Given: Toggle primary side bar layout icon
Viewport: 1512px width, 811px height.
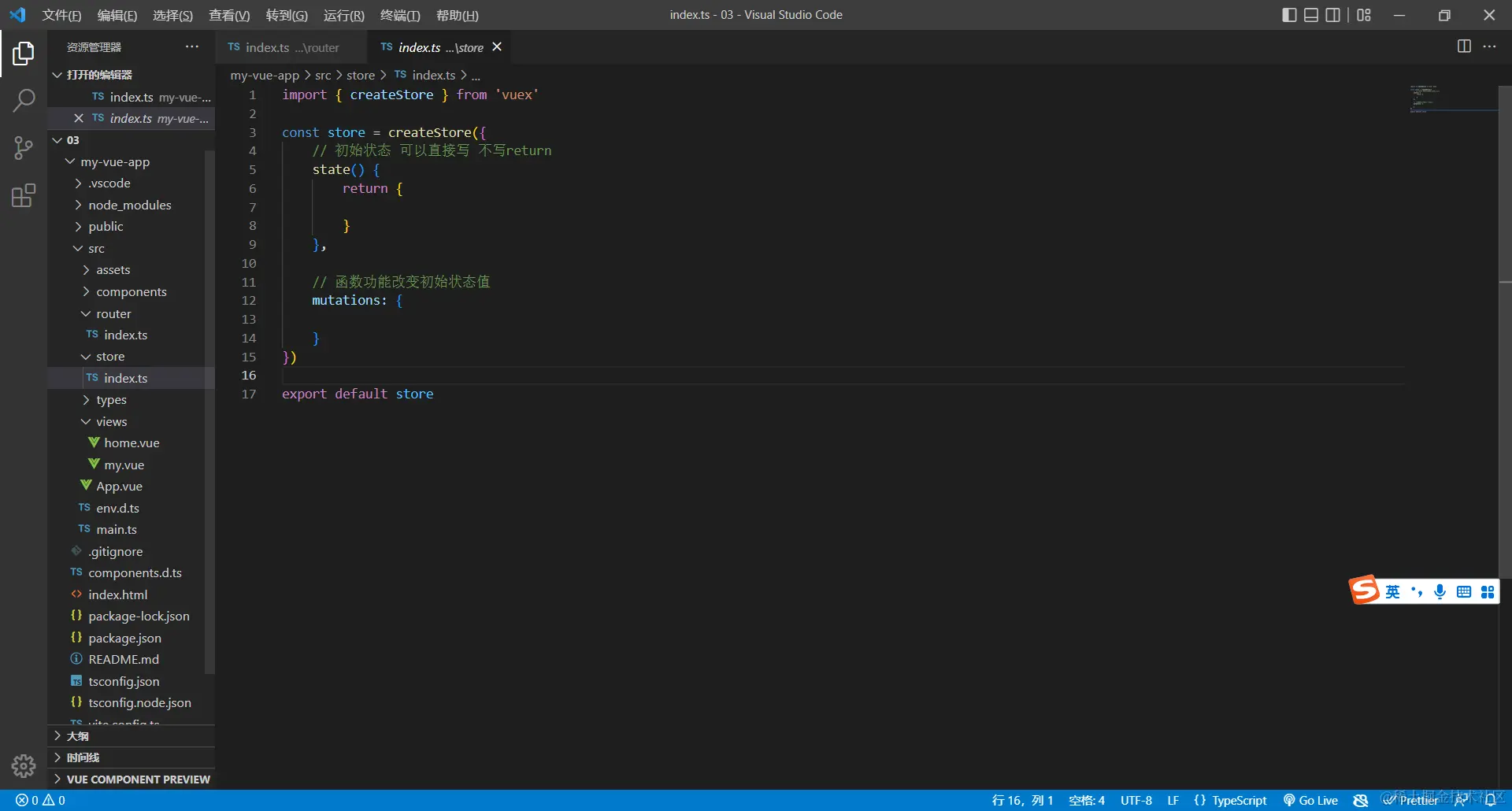Looking at the screenshot, I should click(x=1289, y=15).
